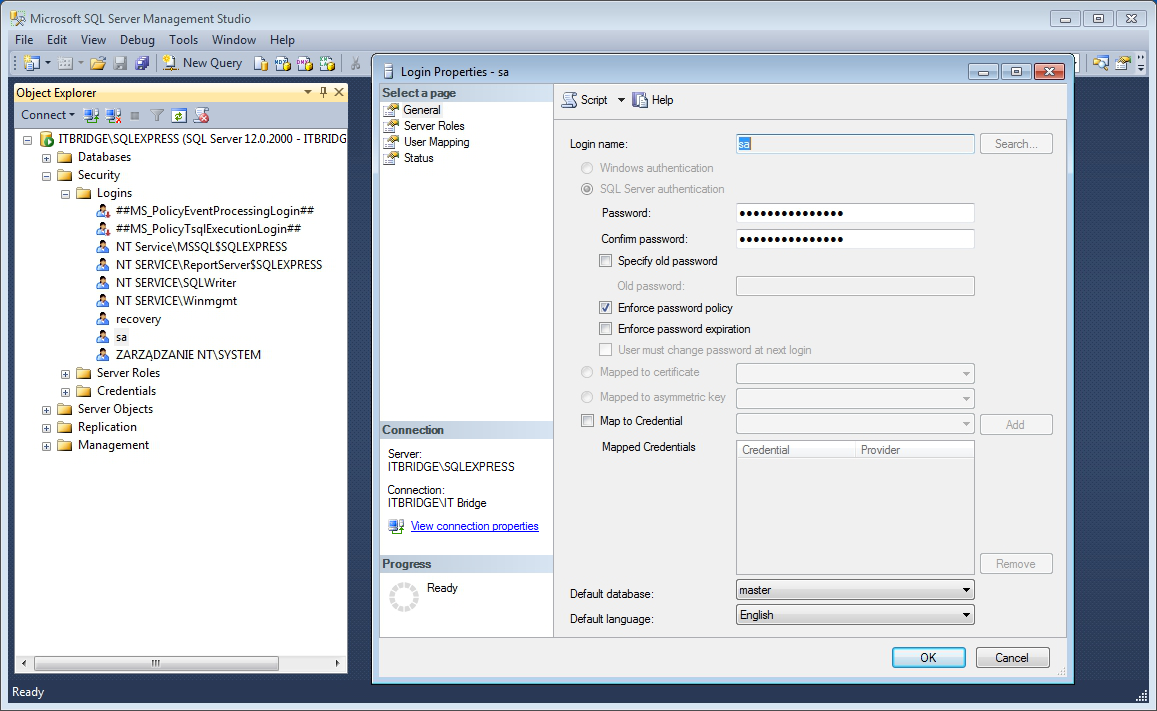Click the Cancel button
The height and width of the screenshot is (711, 1157).
coord(1012,657)
